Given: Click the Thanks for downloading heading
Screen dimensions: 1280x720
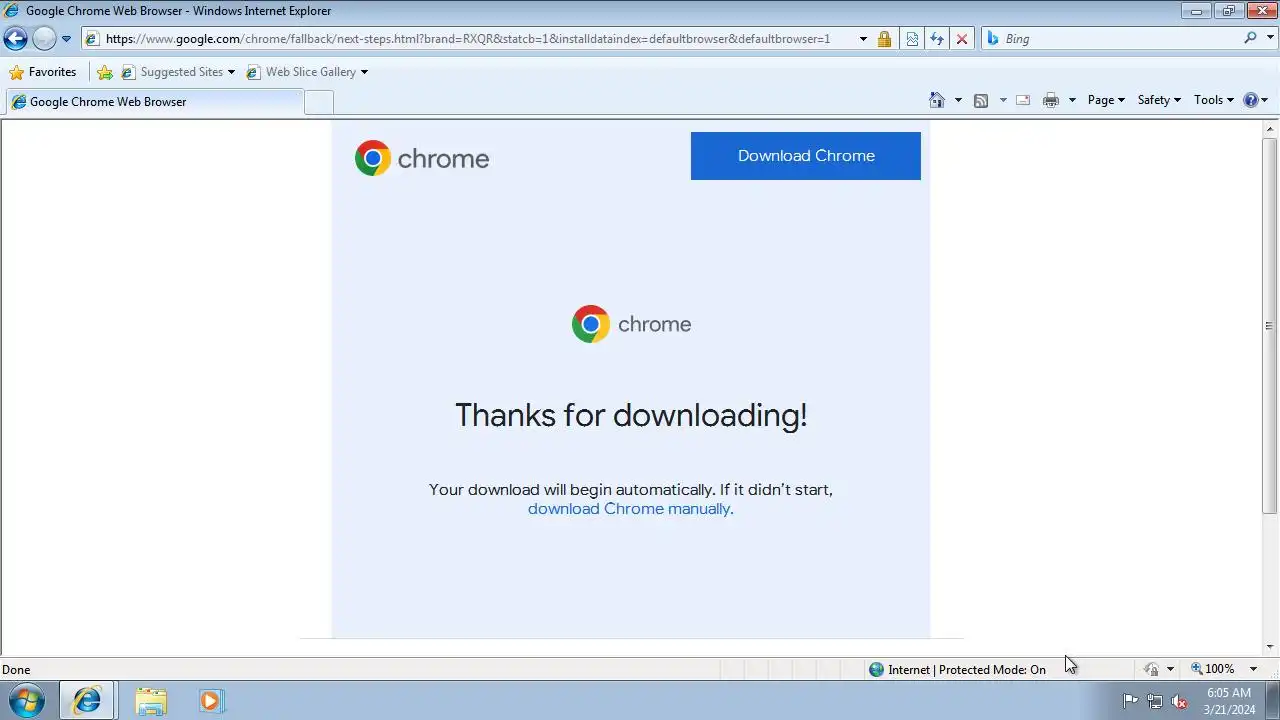Looking at the screenshot, I should tap(631, 415).
